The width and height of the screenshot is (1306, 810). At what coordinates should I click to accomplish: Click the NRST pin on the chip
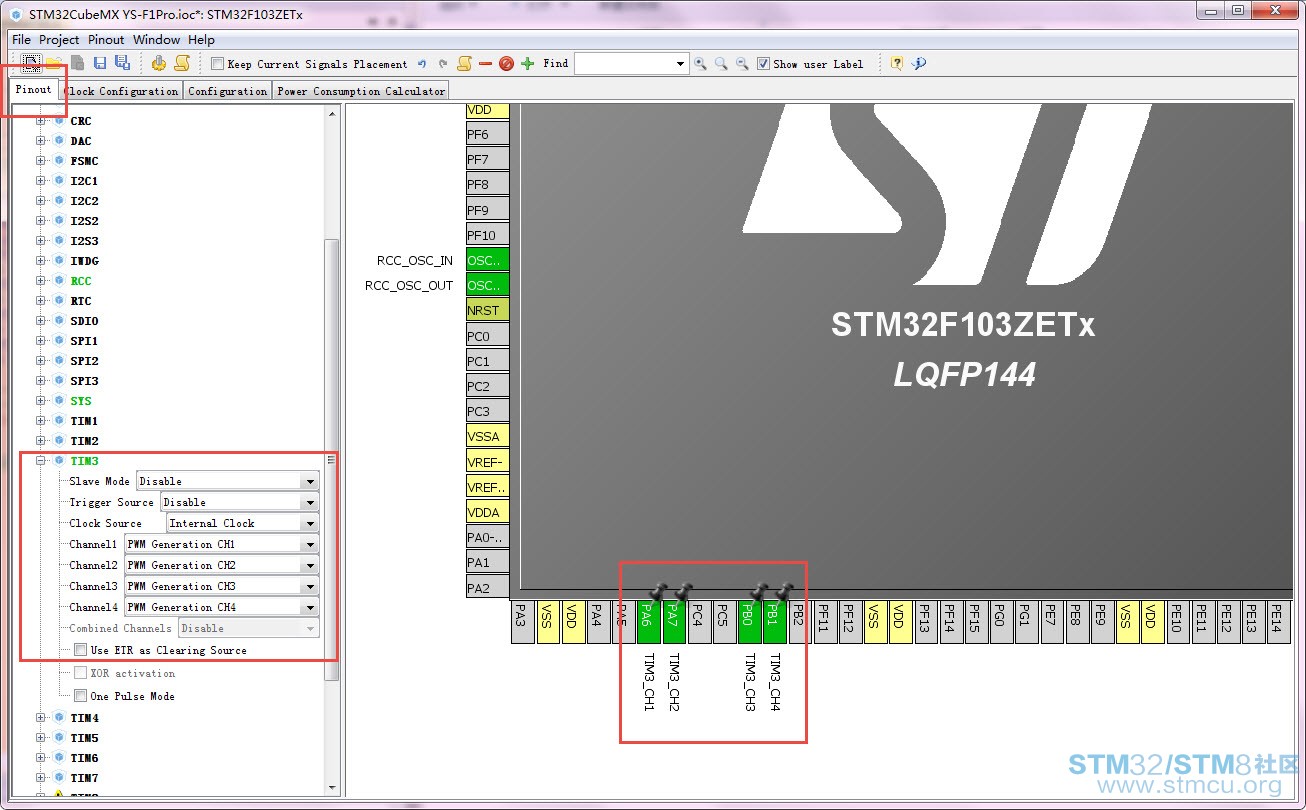[488, 310]
